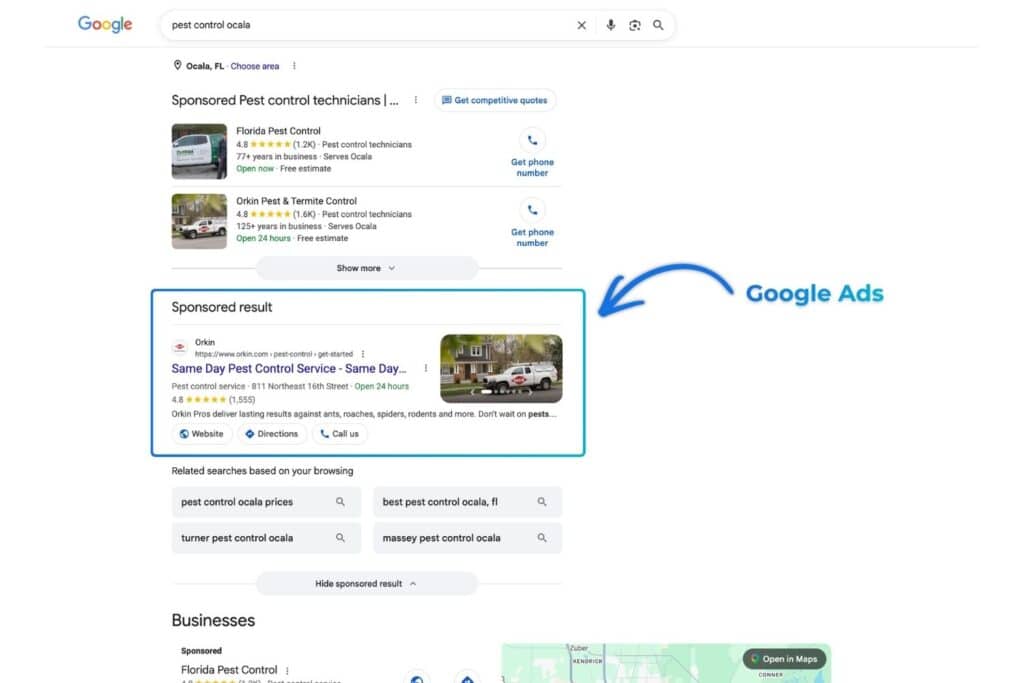Open three-dot menu beside the orkin.com URL
Image resolution: width=1024 pixels, height=683 pixels.
(363, 354)
